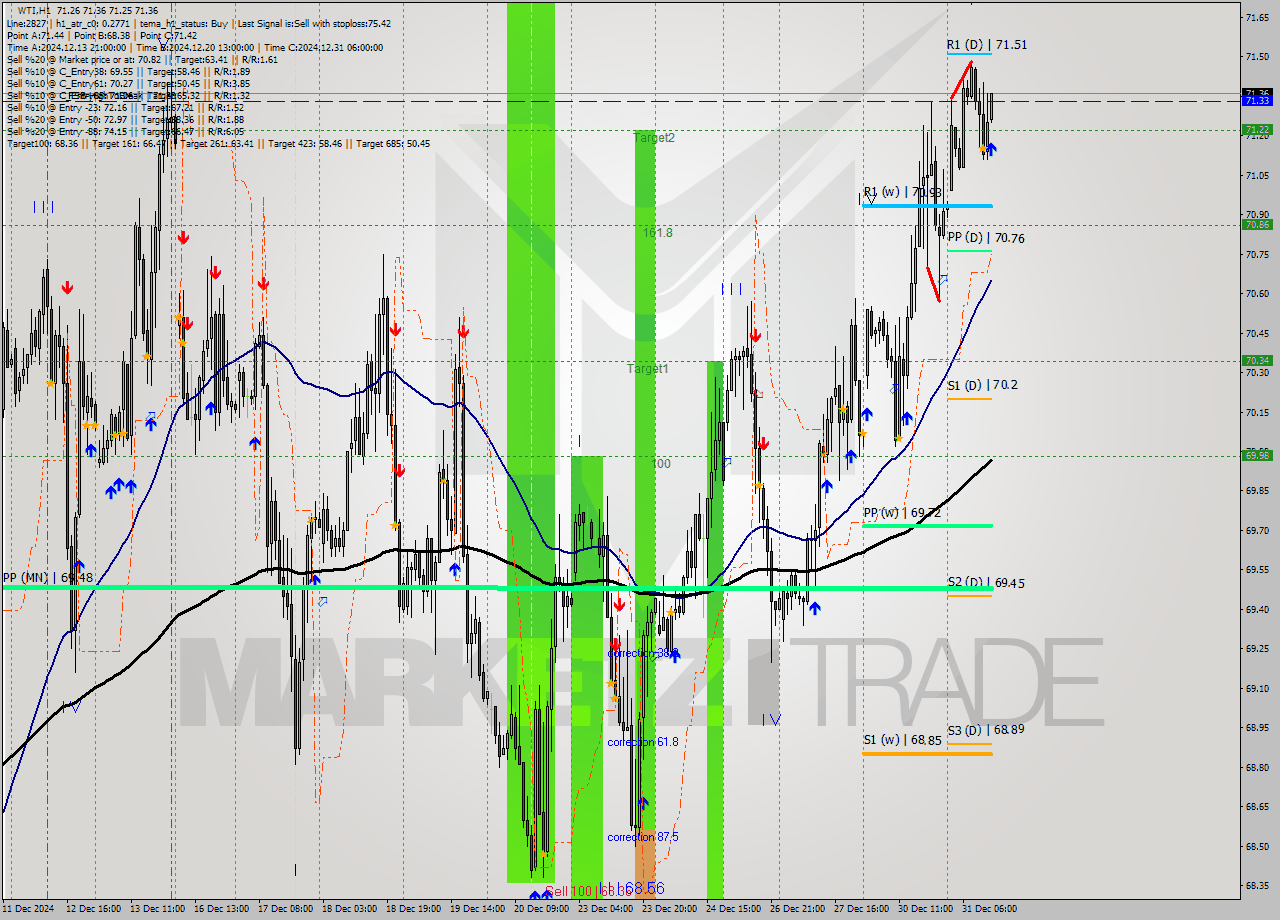Click the '27 Dec 16:00' time axis label
The image size is (1280, 920).
[862, 909]
